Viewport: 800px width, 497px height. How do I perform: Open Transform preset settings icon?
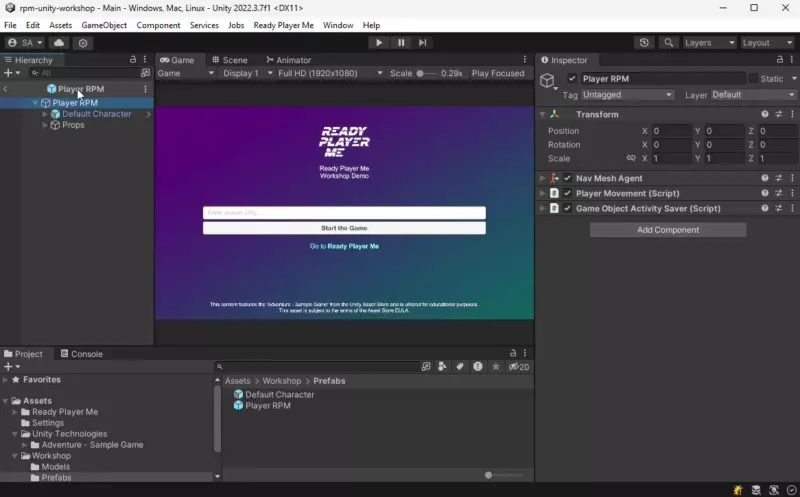779,114
